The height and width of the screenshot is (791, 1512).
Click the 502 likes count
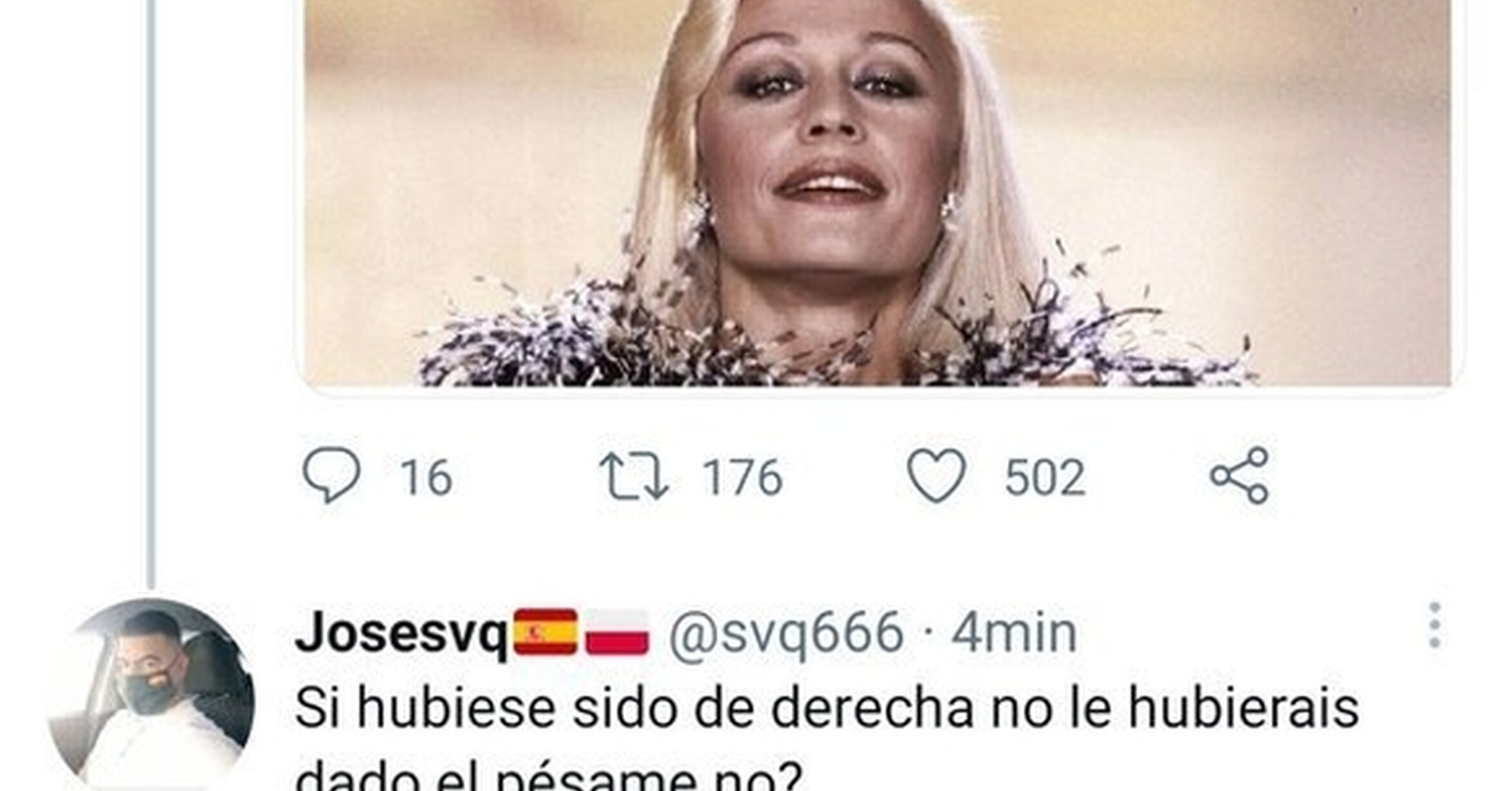pyautogui.click(x=1045, y=477)
